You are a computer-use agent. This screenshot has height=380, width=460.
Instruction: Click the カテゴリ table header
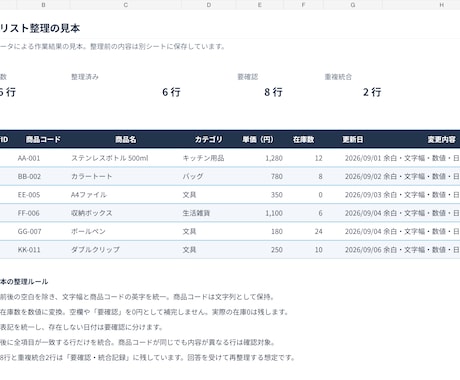(209, 139)
